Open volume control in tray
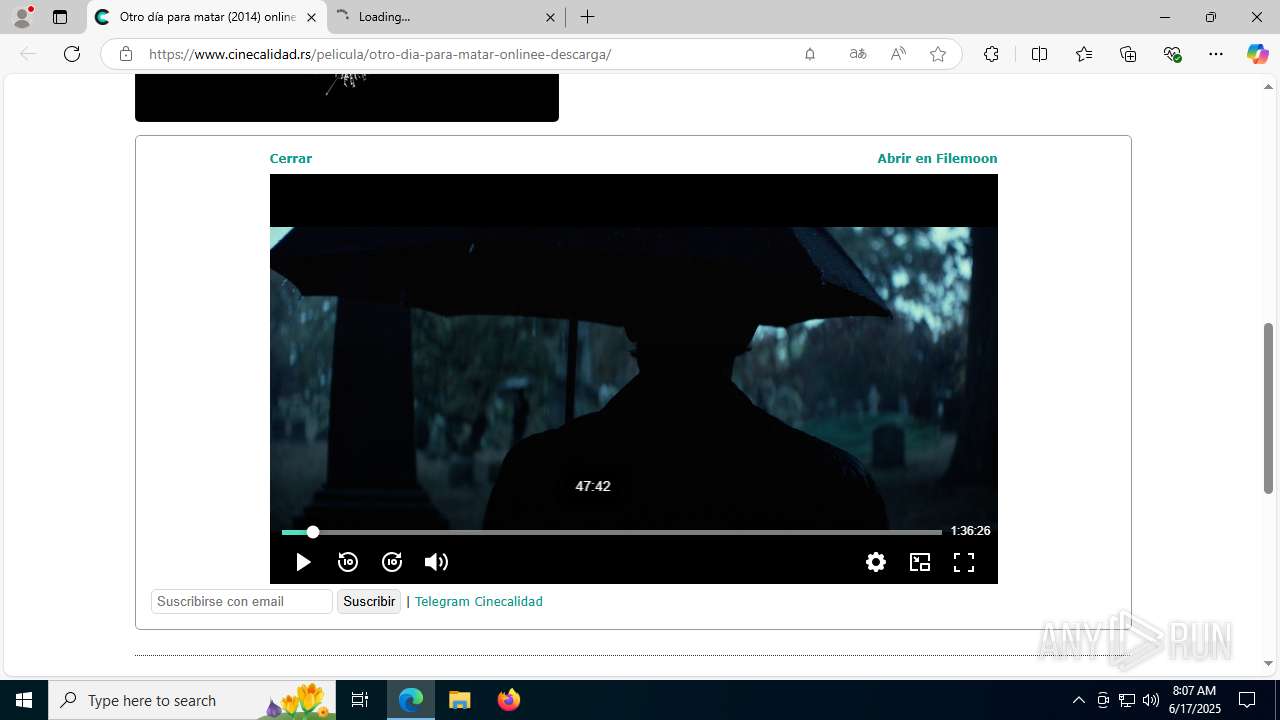The height and width of the screenshot is (720, 1280). point(1151,700)
